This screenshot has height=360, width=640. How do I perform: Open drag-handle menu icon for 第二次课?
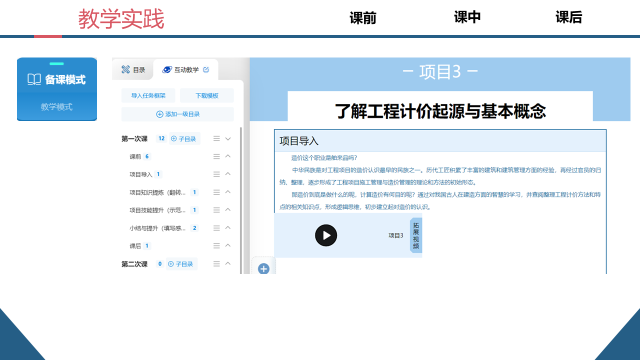pyautogui.click(x=216, y=264)
